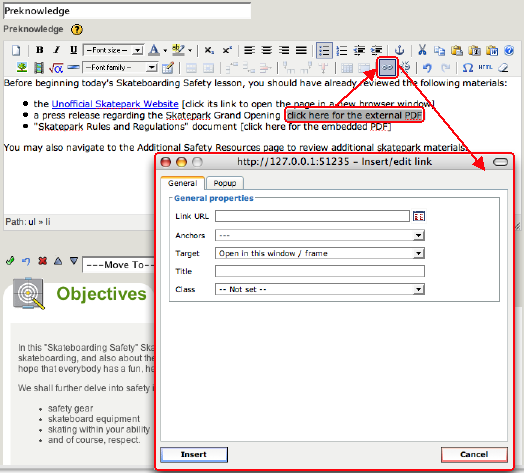Apply superscript formatting
The width and height of the screenshot is (524, 473).
pos(227,50)
